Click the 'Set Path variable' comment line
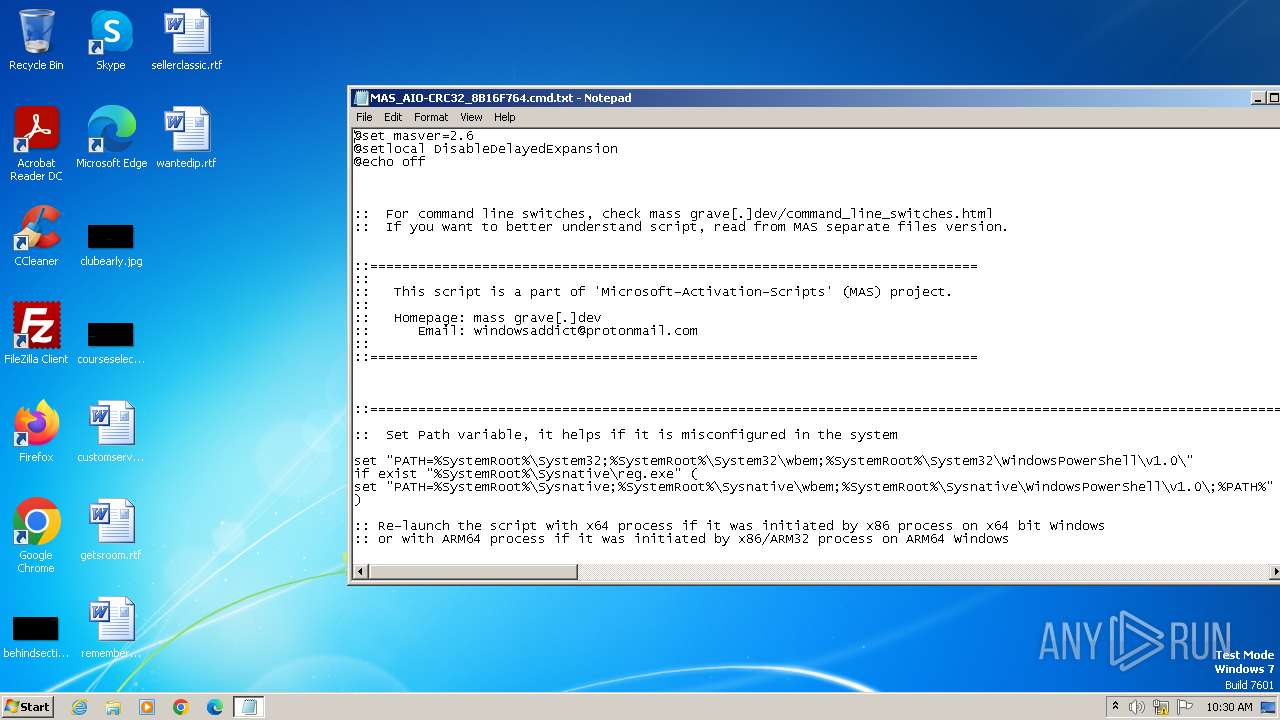This screenshot has height=720, width=1280. click(x=626, y=434)
